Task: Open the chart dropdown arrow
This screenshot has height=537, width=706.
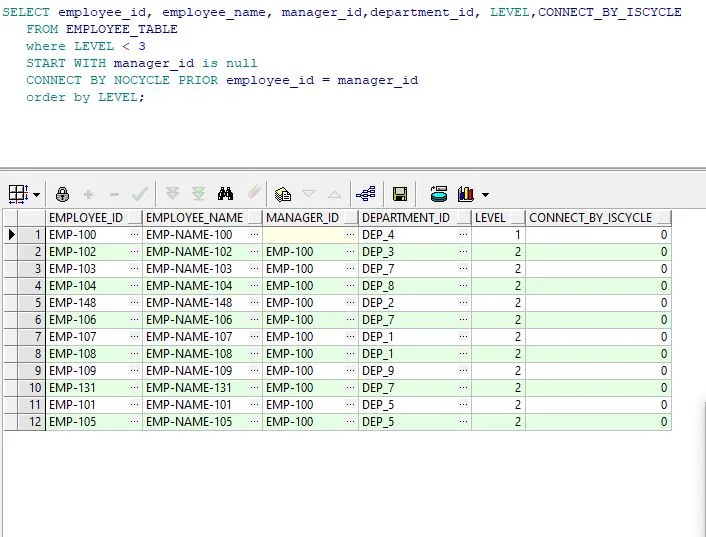Action: 486,194
